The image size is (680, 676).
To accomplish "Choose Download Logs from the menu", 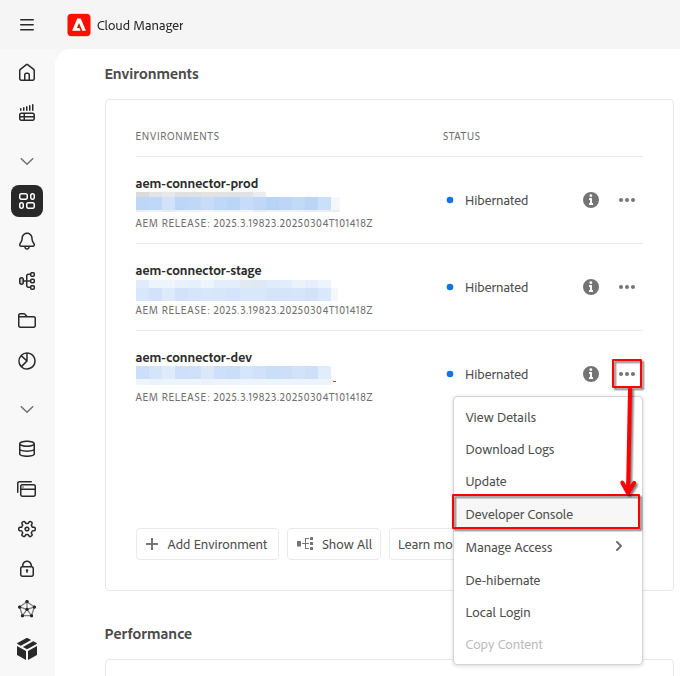I will coord(547,450).
